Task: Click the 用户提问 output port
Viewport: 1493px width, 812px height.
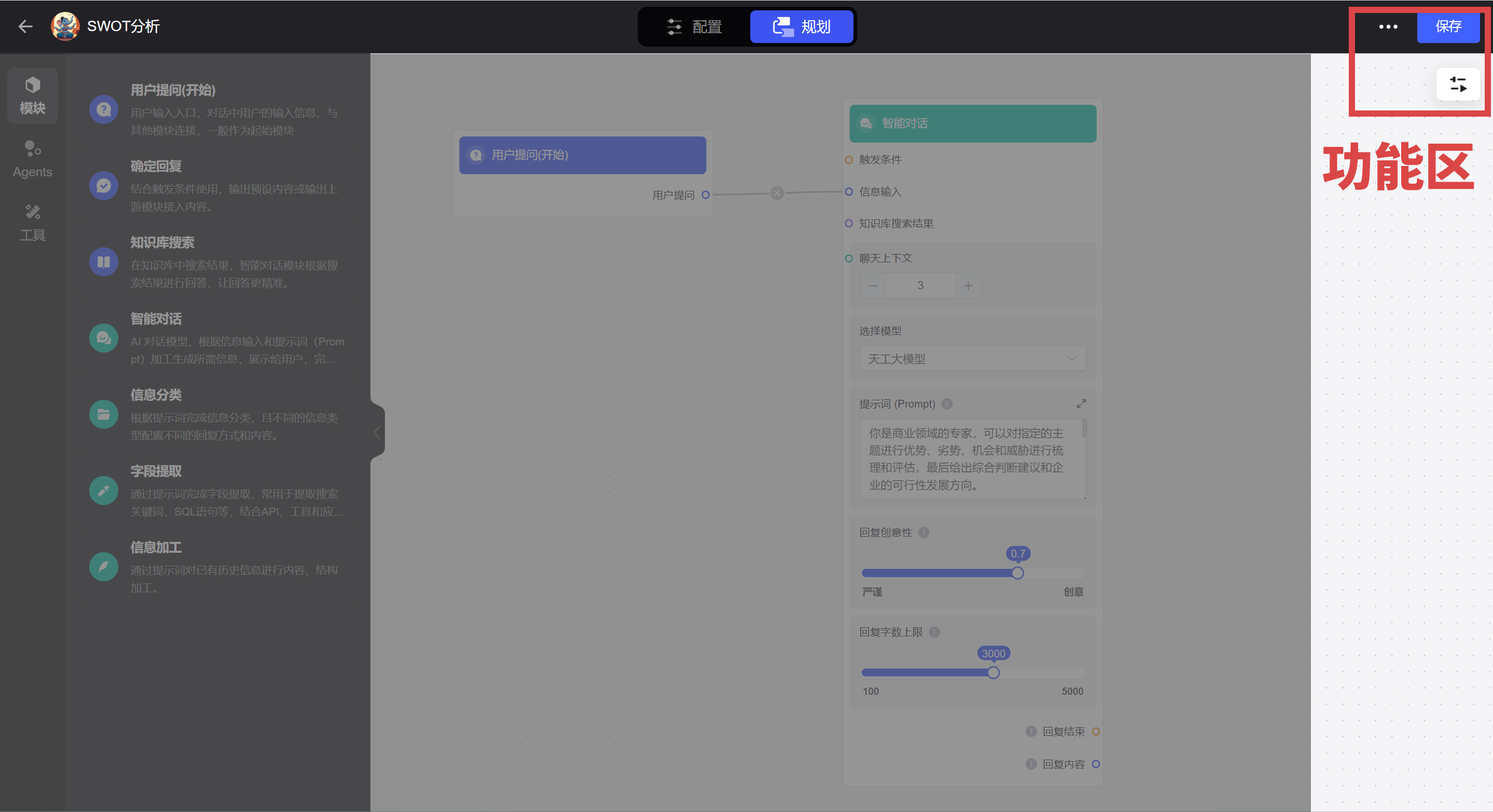Action: tap(706, 195)
